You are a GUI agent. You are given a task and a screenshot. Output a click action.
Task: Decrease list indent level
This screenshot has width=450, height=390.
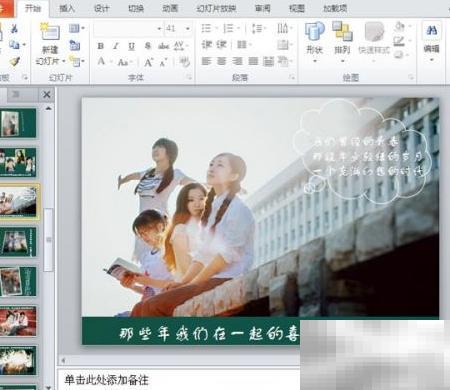point(207,44)
